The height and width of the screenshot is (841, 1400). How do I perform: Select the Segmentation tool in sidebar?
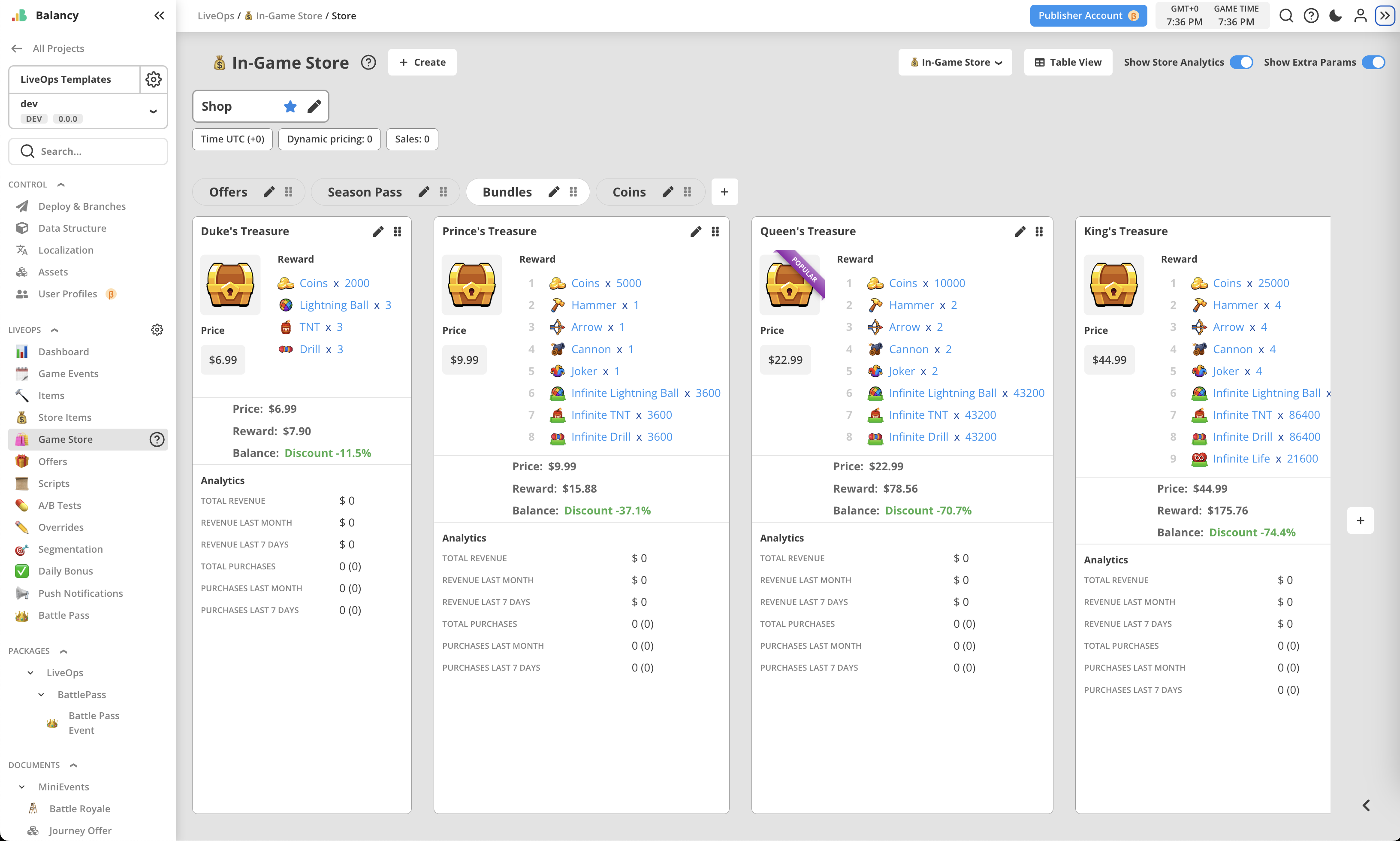point(69,549)
